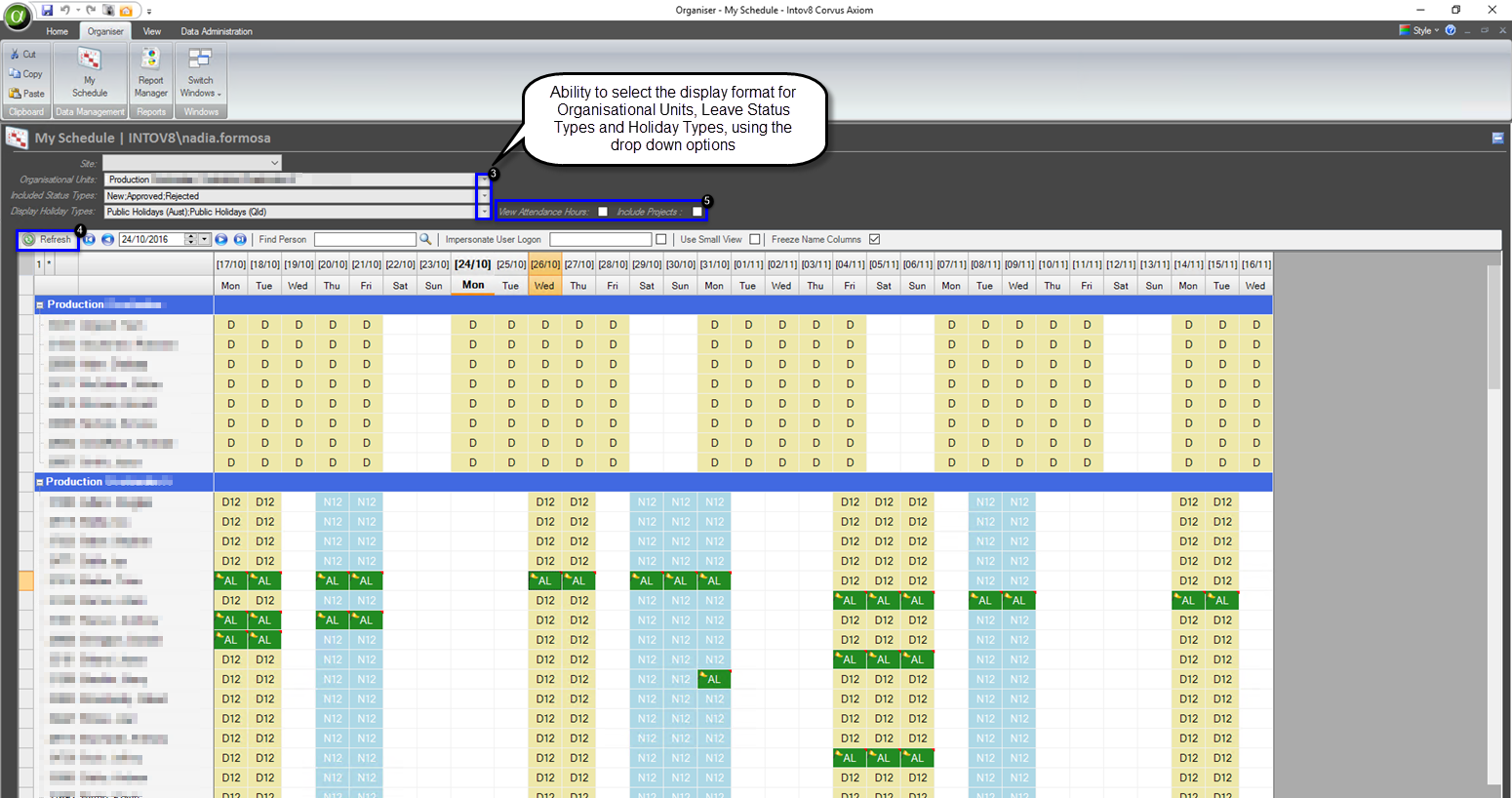This screenshot has height=798, width=1512.
Task: Select the highlighted [26/10] Wed column header
Action: 544,274
